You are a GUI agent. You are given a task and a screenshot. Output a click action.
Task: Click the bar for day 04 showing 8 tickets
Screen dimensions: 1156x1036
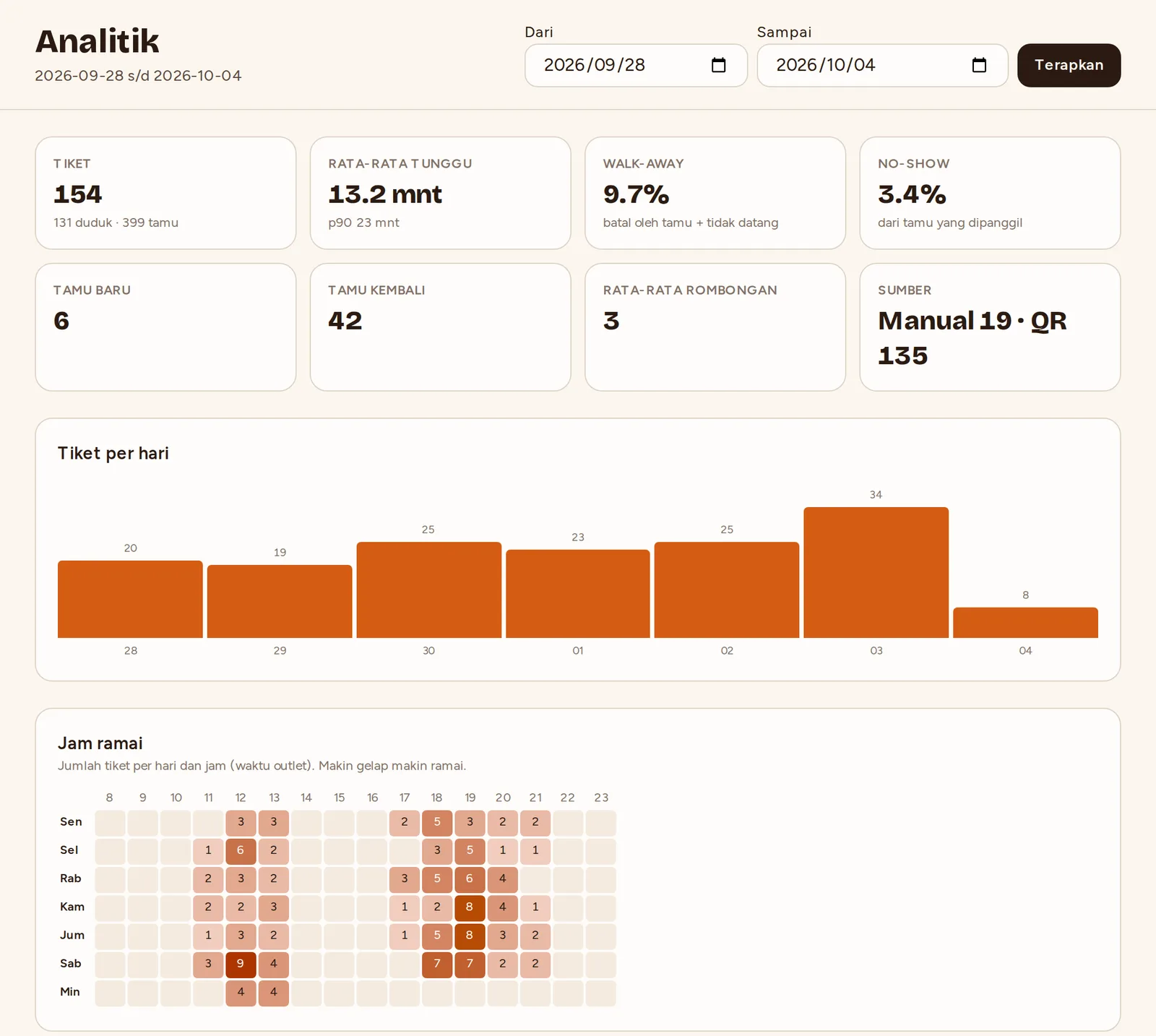(x=1025, y=623)
